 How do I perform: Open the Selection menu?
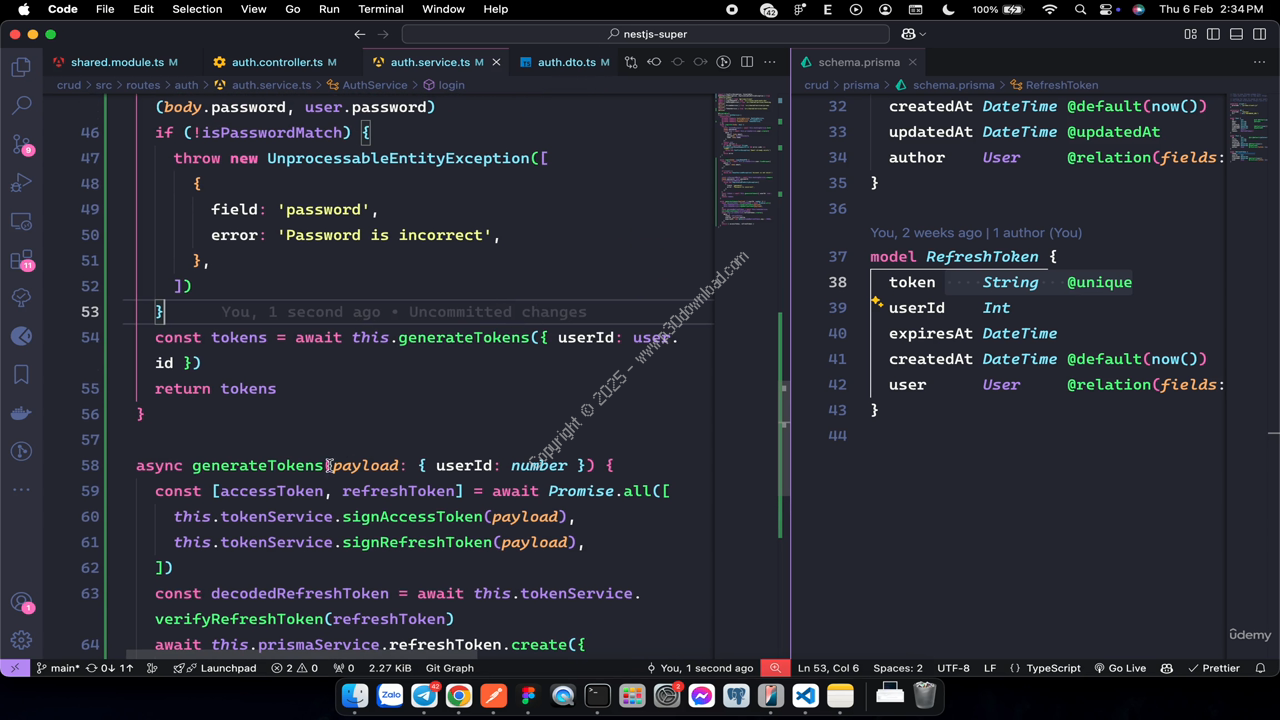(197, 9)
